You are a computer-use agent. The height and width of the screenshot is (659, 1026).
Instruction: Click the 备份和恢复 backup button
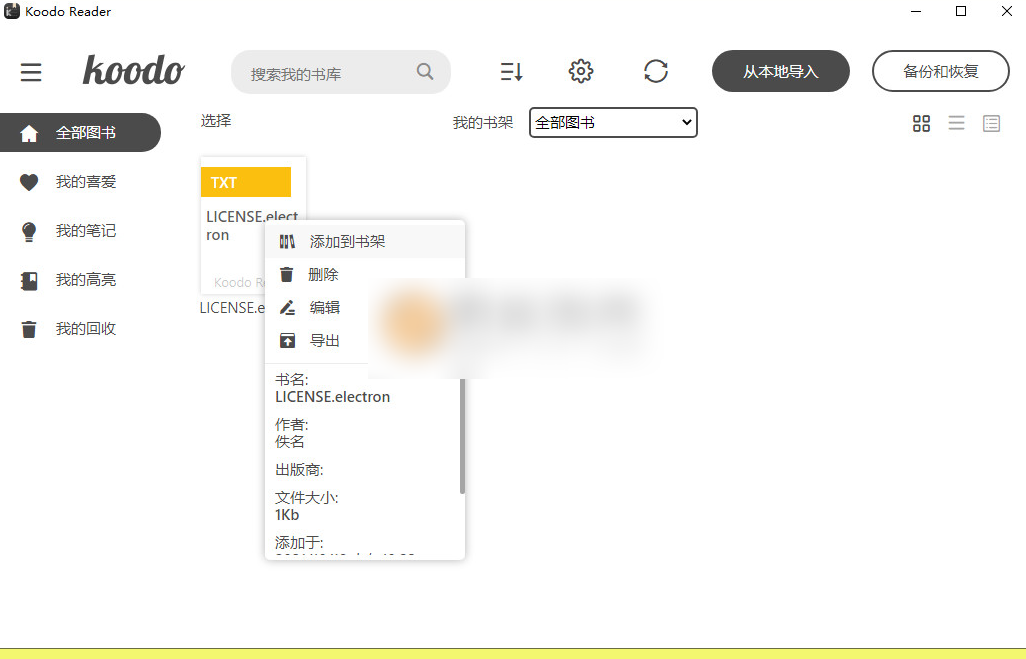click(939, 71)
